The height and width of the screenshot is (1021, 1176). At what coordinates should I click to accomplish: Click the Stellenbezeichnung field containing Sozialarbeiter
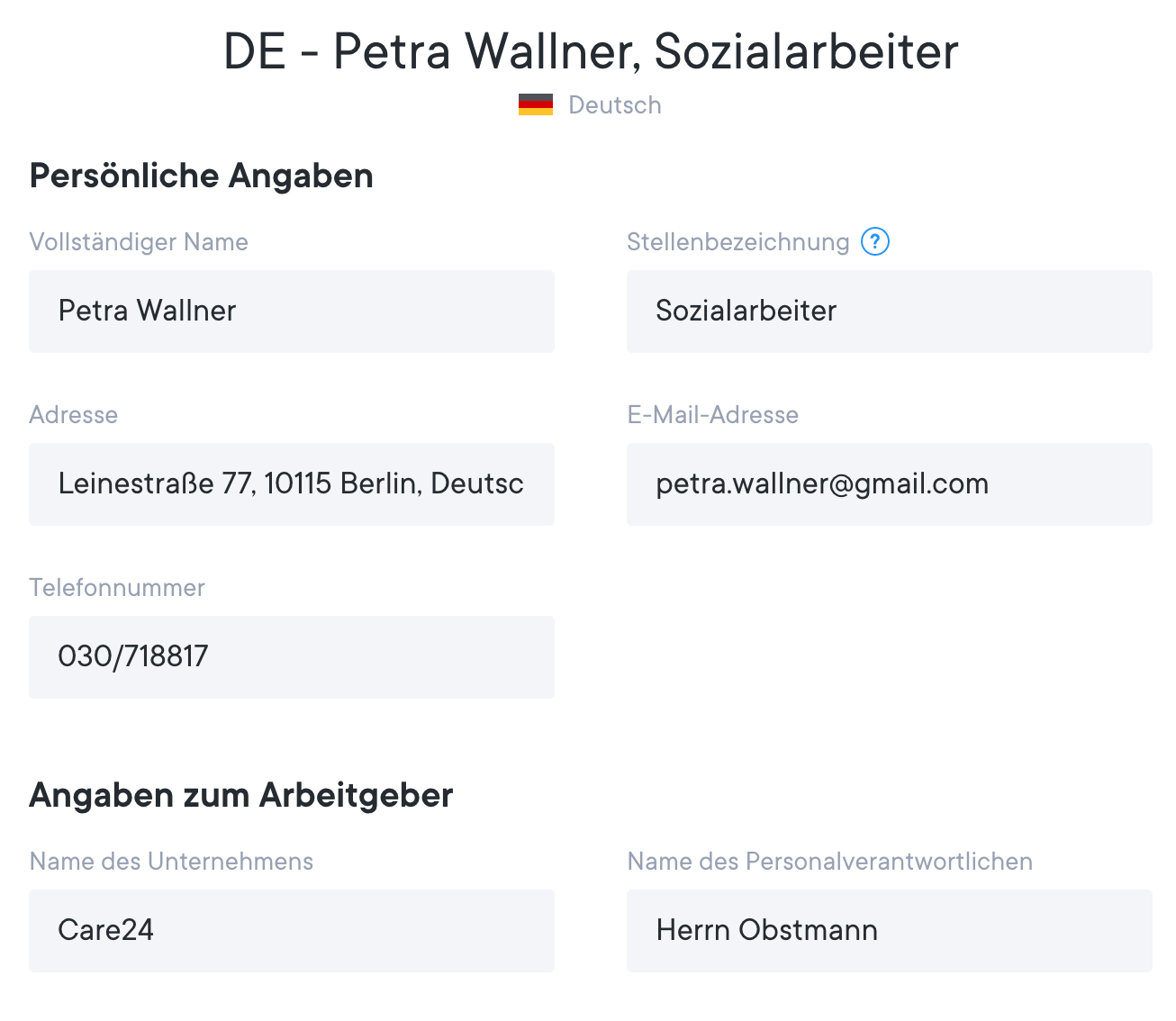pos(889,312)
